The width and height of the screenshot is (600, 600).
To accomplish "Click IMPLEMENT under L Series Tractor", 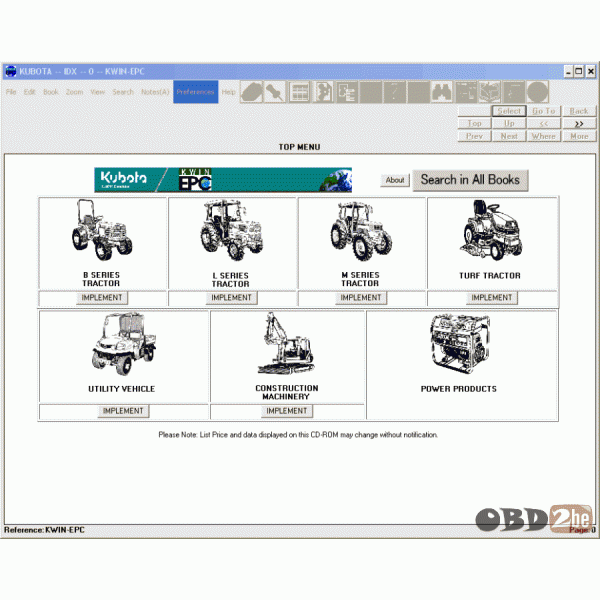I will pos(232,298).
